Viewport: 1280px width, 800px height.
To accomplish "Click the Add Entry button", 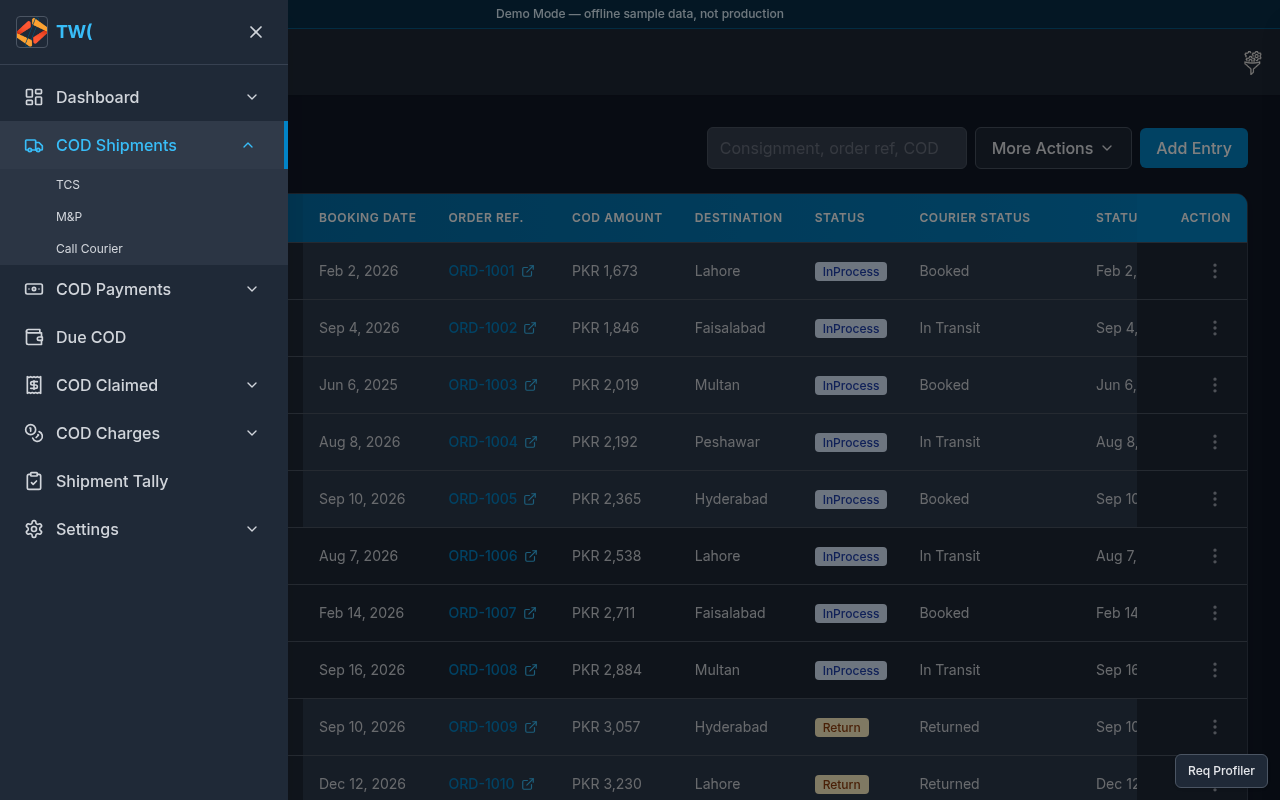I will point(1194,148).
